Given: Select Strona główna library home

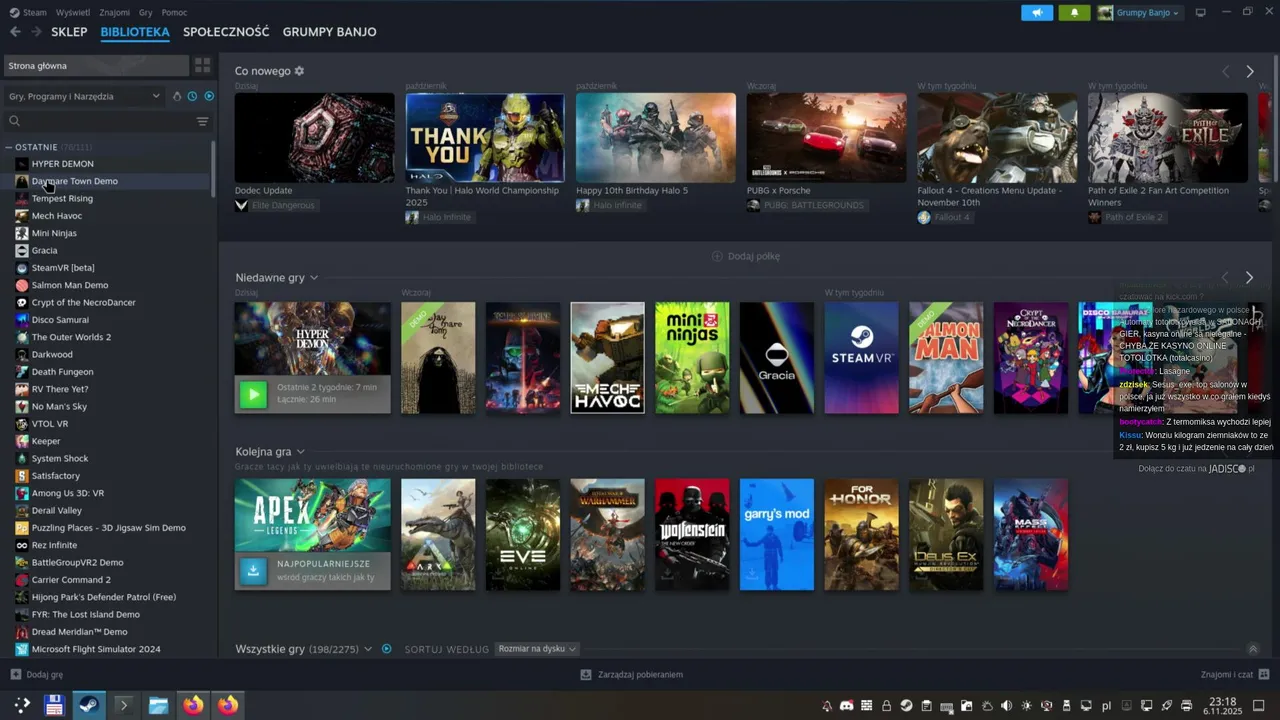Looking at the screenshot, I should (x=96, y=66).
